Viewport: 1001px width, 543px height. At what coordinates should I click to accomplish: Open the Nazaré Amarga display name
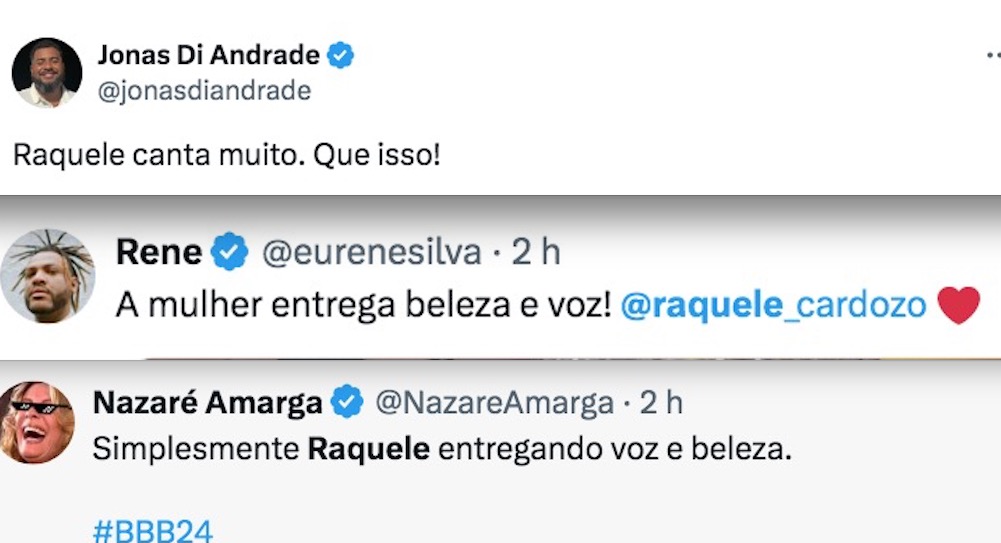207,403
